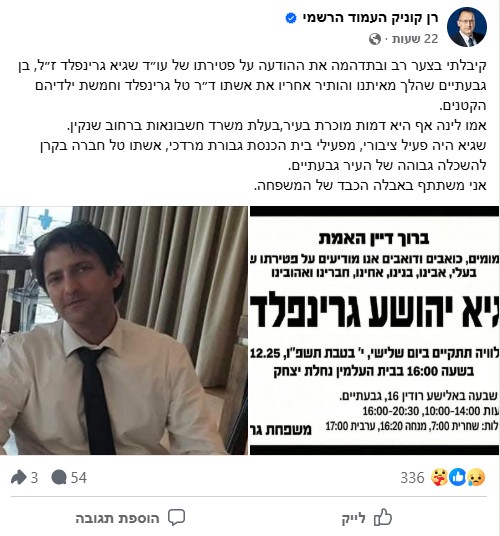Open the photo of man in tie

[124, 331]
